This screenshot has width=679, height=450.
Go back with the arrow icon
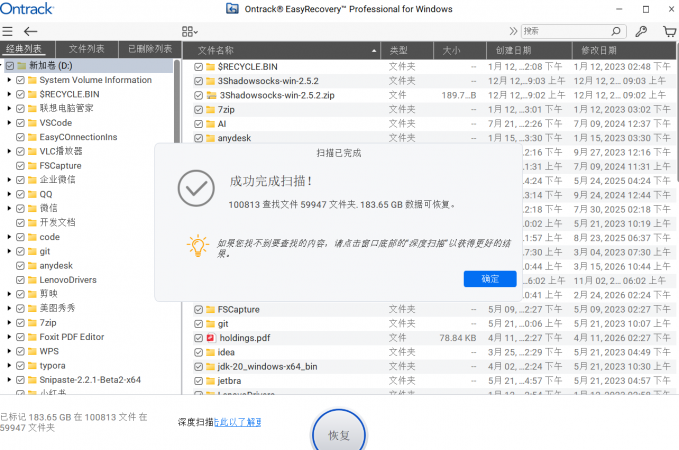pyautogui.click(x=30, y=31)
